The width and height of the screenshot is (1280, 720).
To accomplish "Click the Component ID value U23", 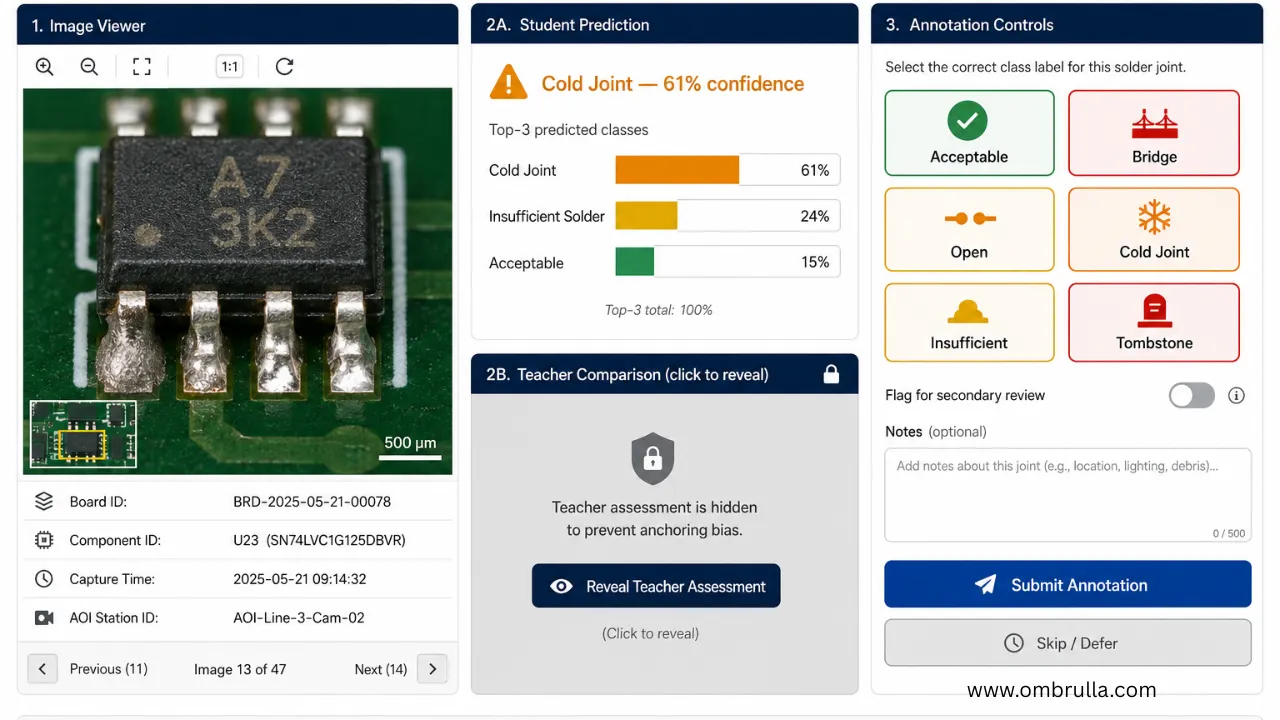I will pyautogui.click(x=319, y=540).
